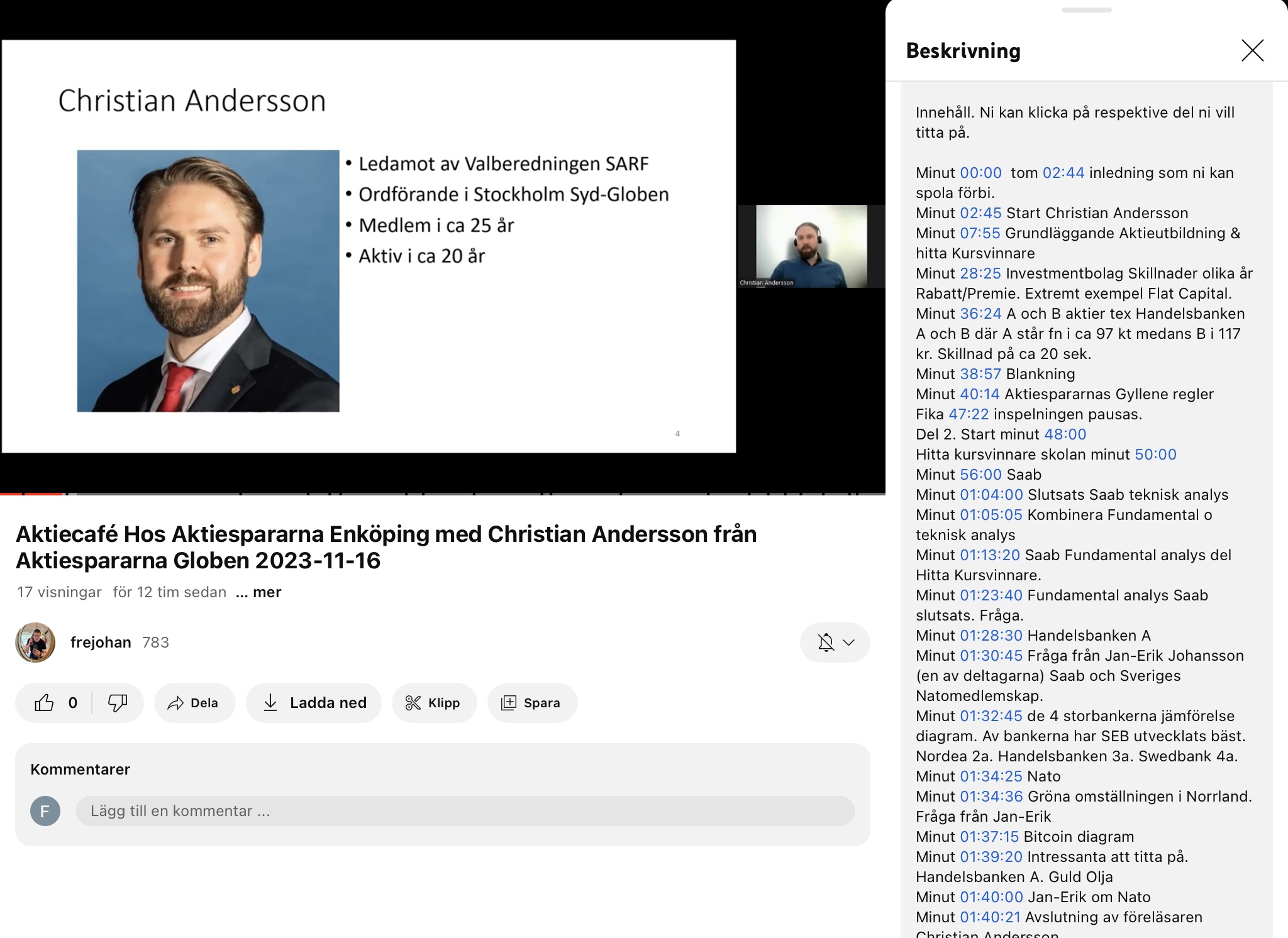This screenshot has width=1288, height=938.
Task: Open timestamp 01:37:15 Bitcoin diagram
Action: tap(989, 837)
